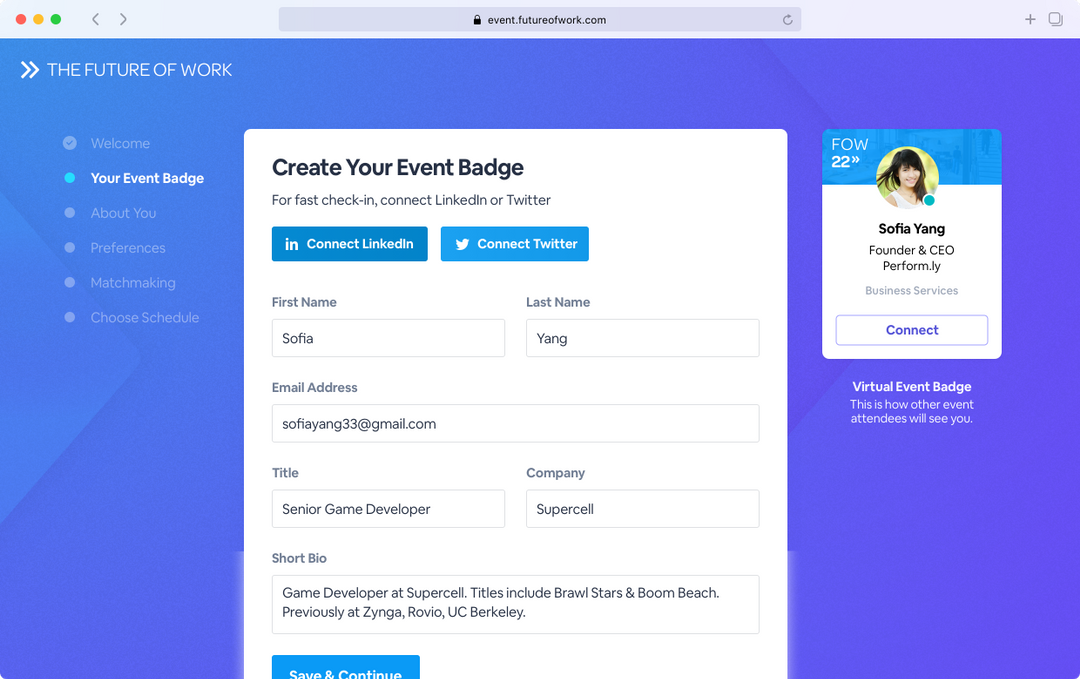
Task: Click the Choose Schedule step bullet dot
Action: 70,317
